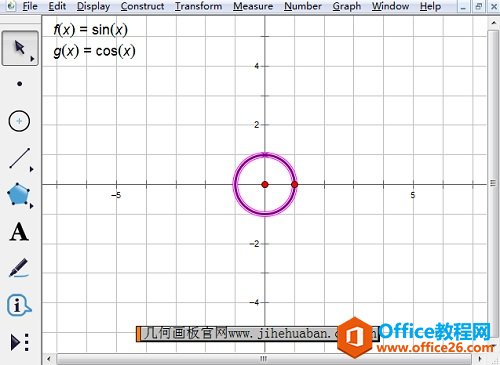The height and width of the screenshot is (365, 500).
Task: Click the y-axis tick label 4
Action: (256, 66)
